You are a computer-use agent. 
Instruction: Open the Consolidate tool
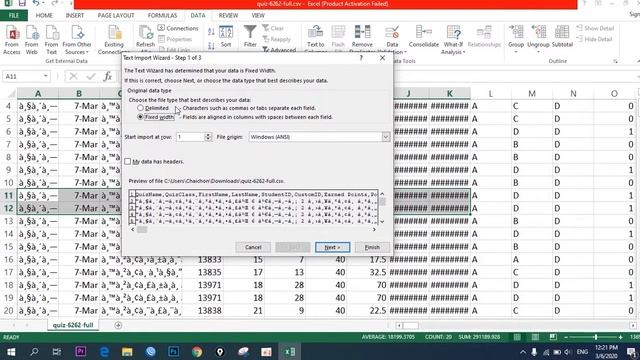424,37
